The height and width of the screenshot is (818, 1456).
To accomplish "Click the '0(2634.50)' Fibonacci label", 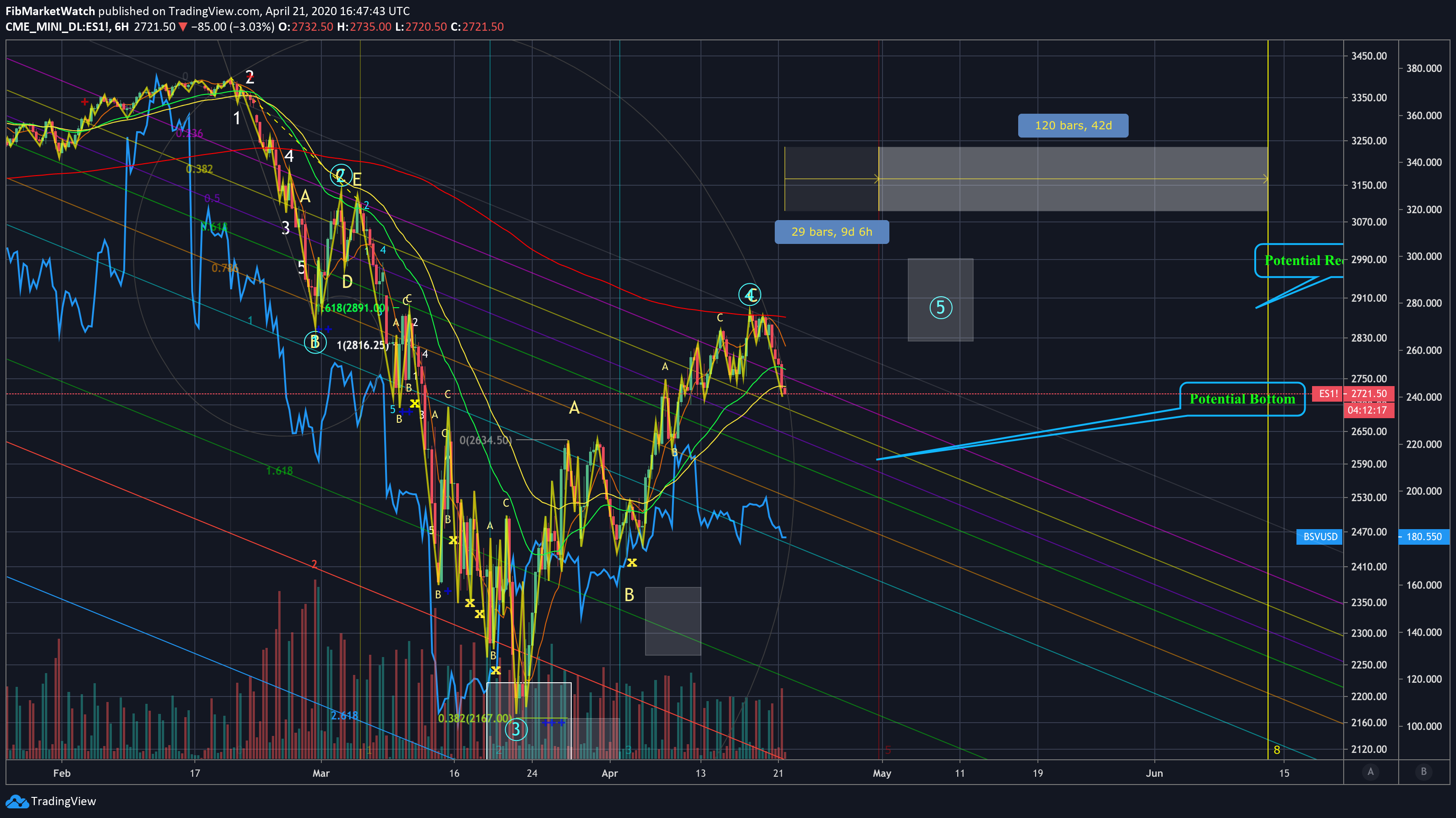I will (485, 440).
